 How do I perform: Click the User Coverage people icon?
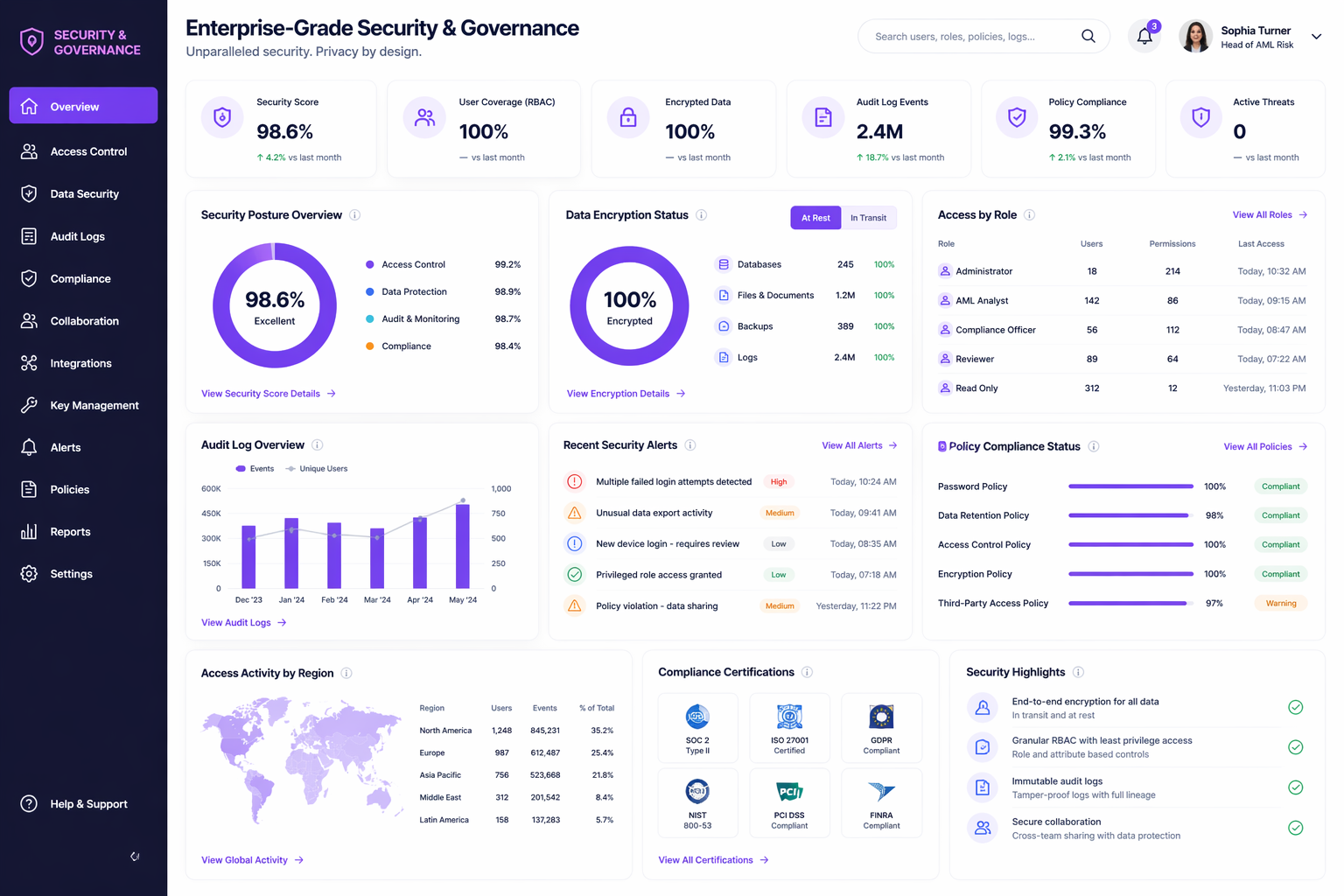click(424, 117)
